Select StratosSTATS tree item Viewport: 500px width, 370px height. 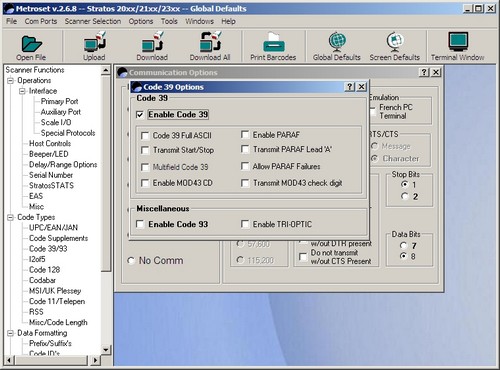51,186
